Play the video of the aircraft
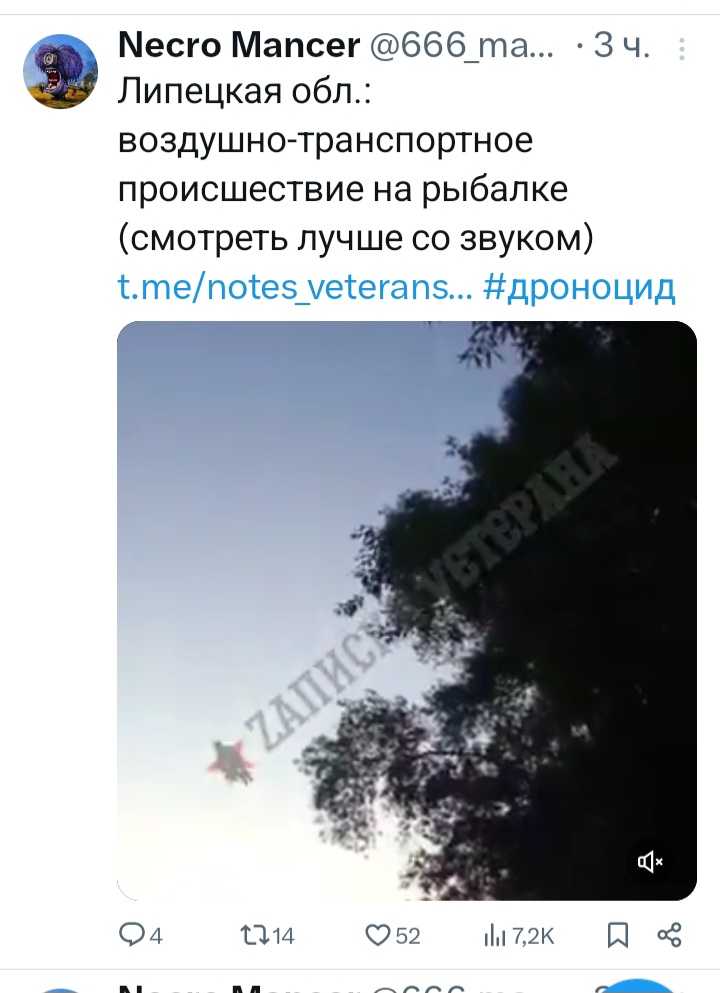The image size is (720, 993). [407, 610]
